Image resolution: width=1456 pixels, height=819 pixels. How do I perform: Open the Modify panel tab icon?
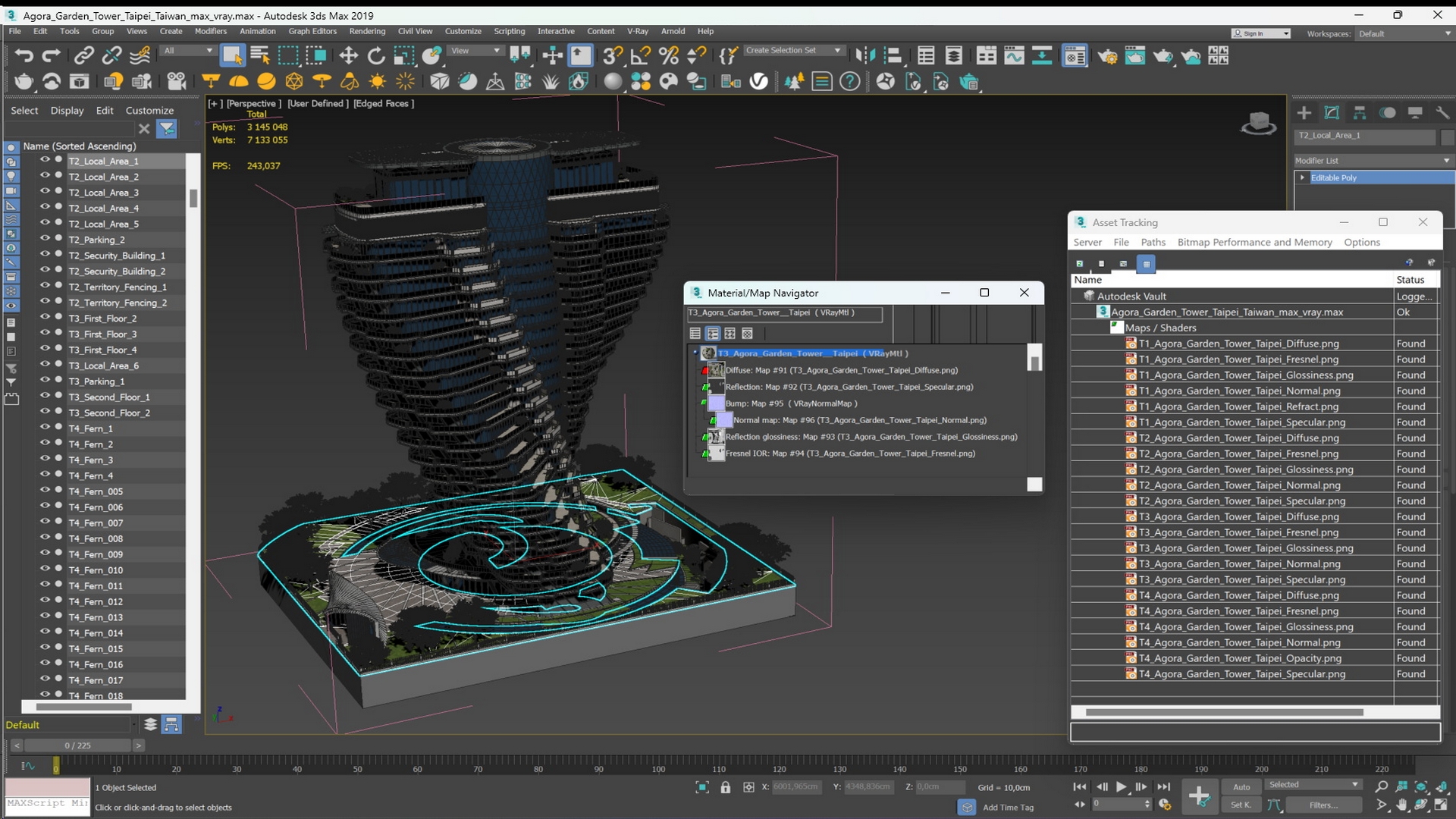1332,113
